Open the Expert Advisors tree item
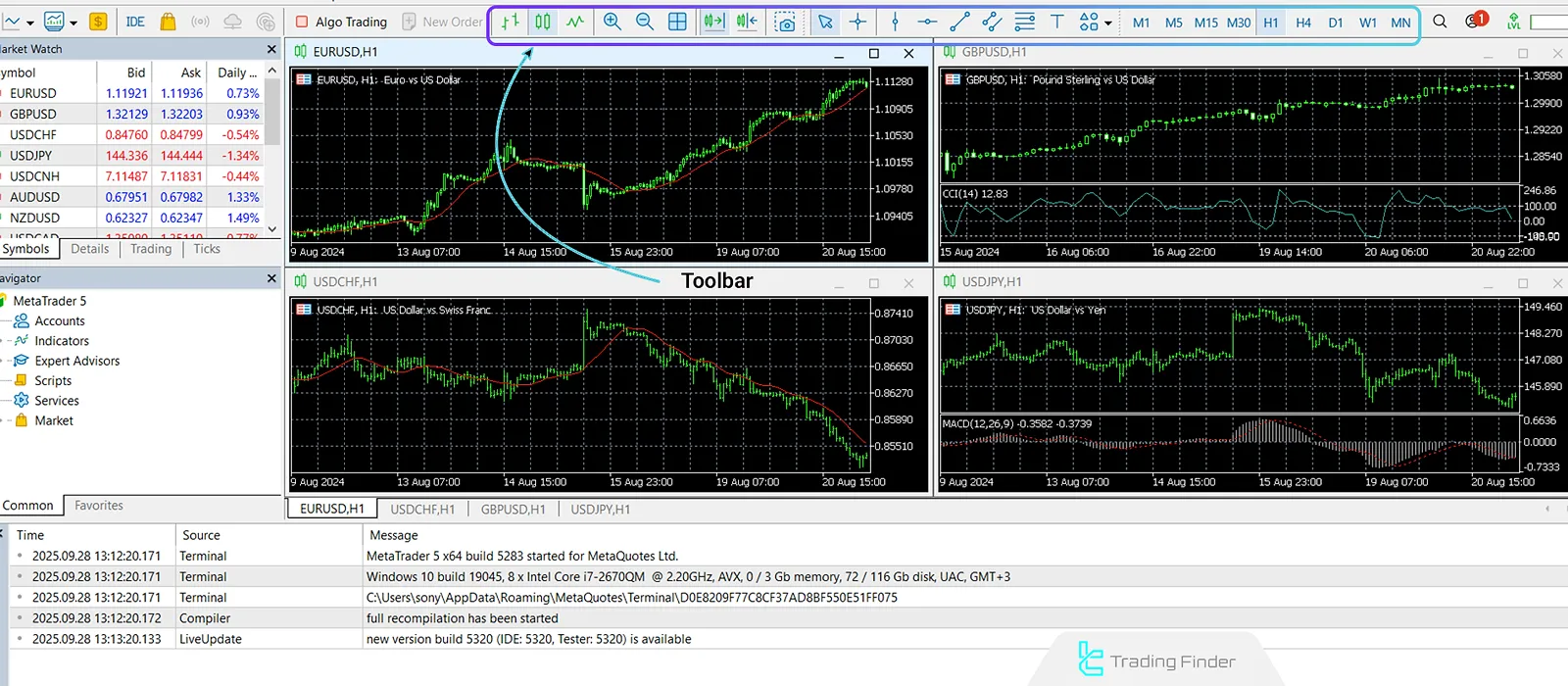 pos(76,361)
